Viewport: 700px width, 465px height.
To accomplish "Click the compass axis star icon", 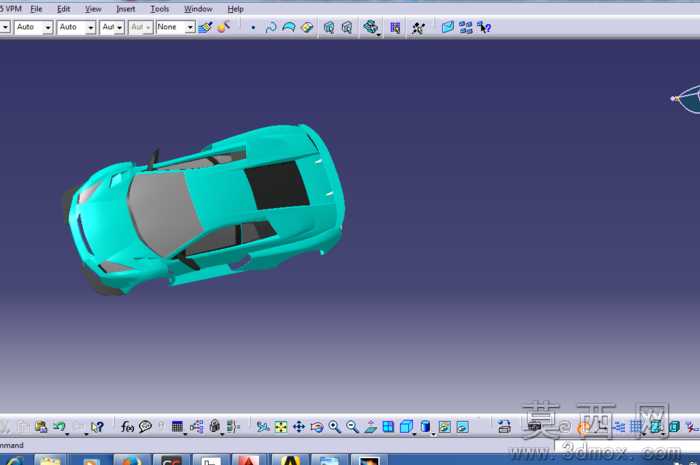I will (418, 28).
